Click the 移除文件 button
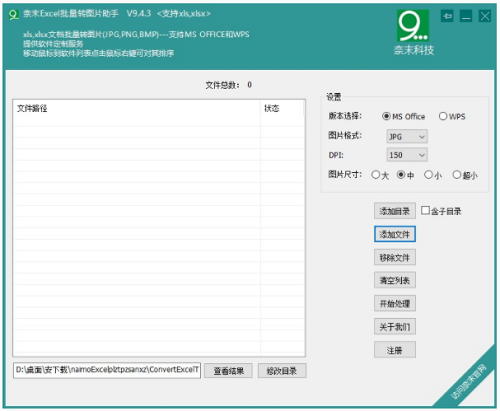The width and height of the screenshot is (500, 411). point(395,257)
